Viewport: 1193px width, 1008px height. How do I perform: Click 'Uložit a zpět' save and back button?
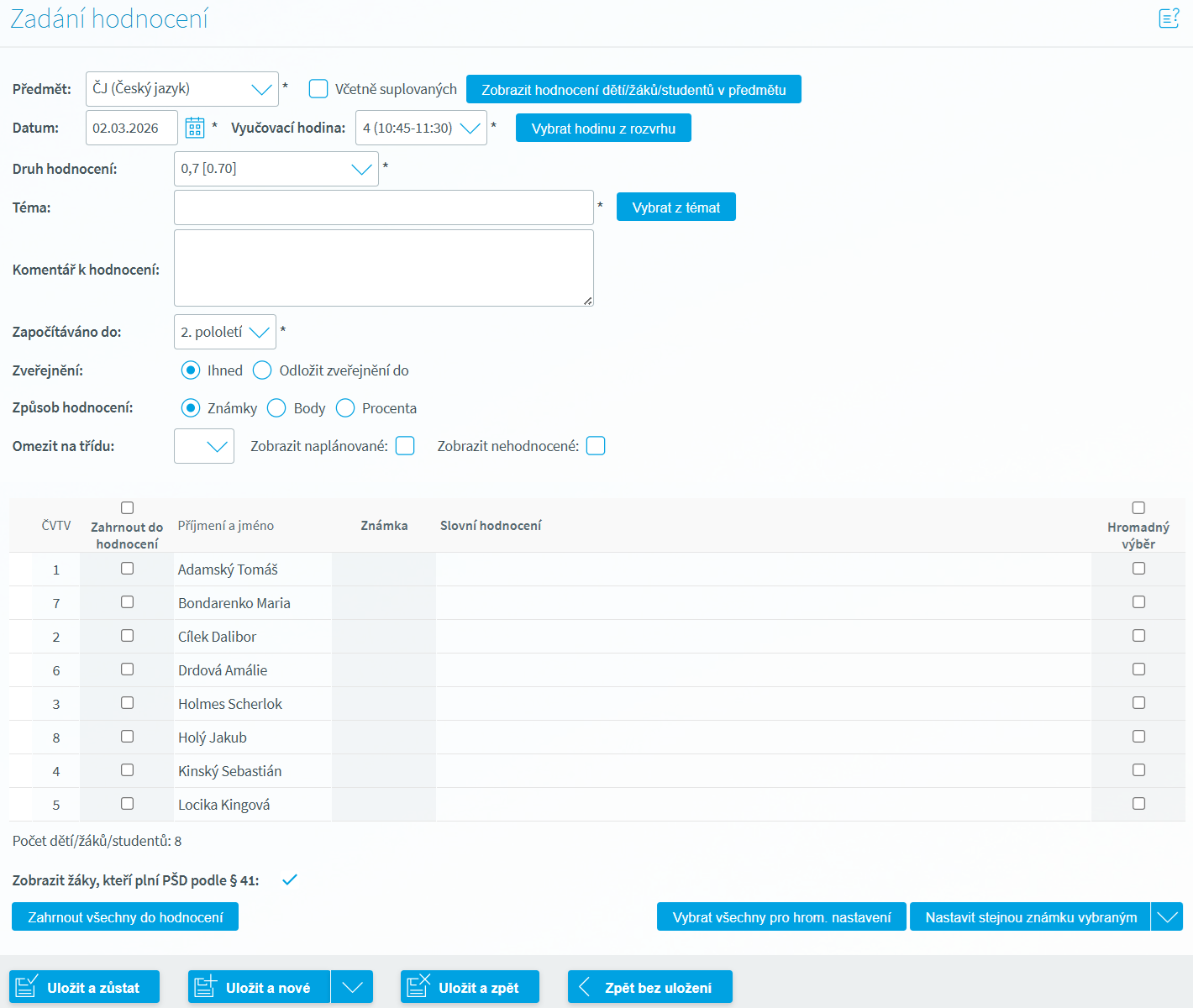pyautogui.click(x=470, y=987)
